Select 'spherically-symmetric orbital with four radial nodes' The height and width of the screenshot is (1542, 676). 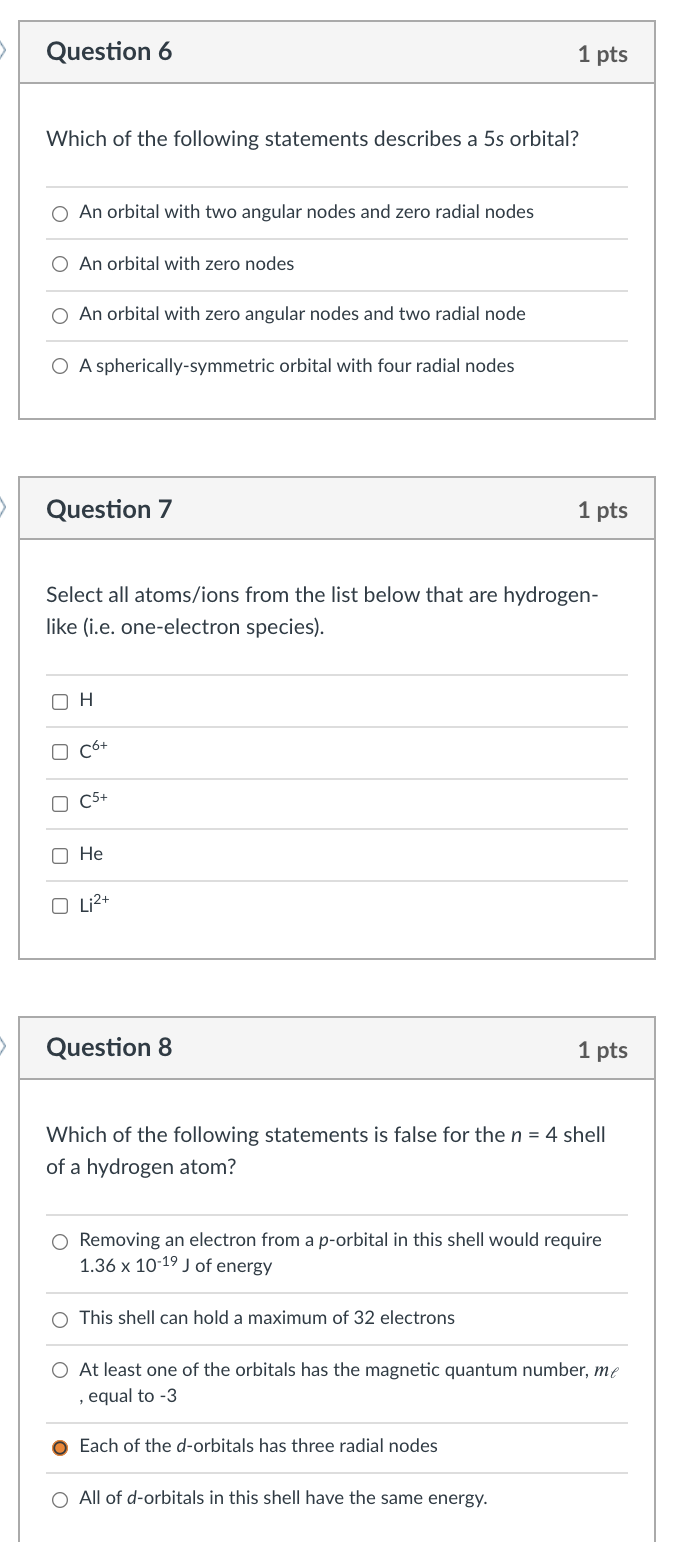click(x=61, y=367)
